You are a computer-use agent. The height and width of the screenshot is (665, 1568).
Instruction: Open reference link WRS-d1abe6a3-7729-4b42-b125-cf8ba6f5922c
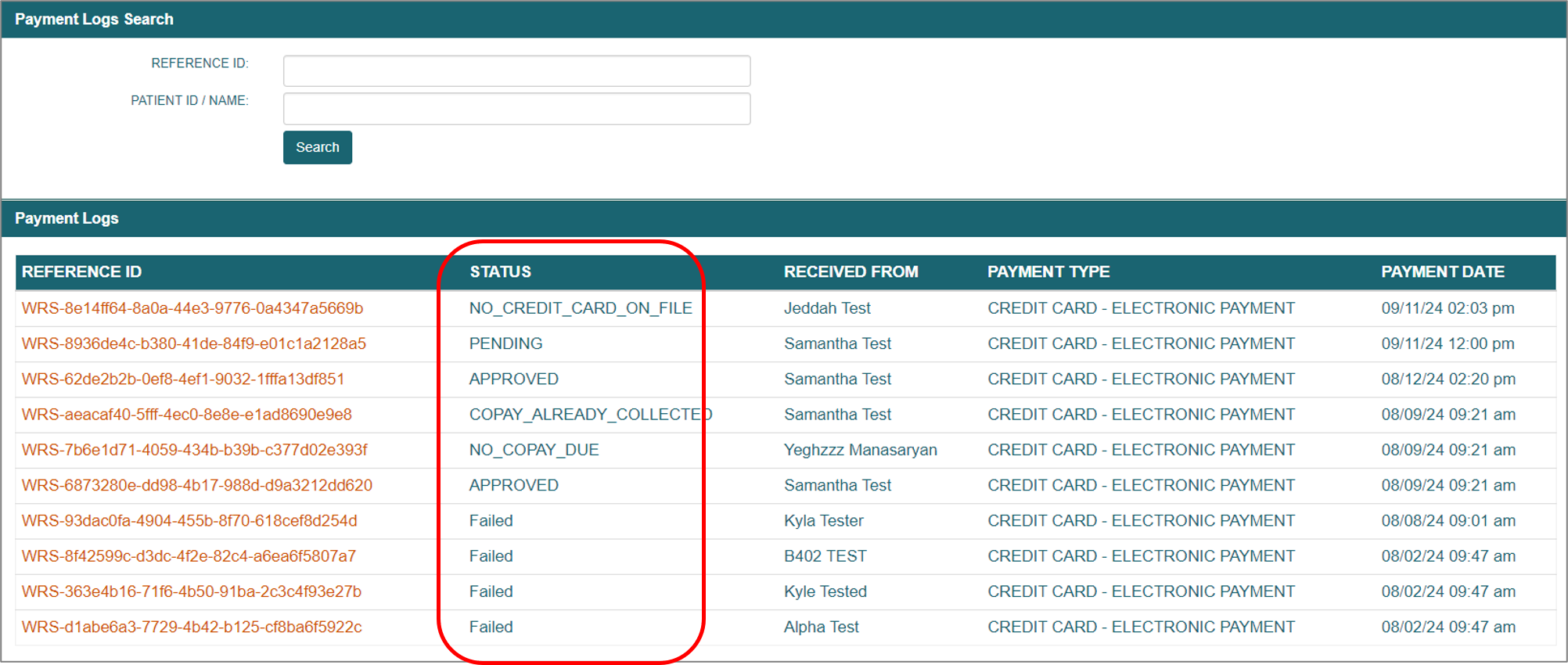pyautogui.click(x=192, y=627)
